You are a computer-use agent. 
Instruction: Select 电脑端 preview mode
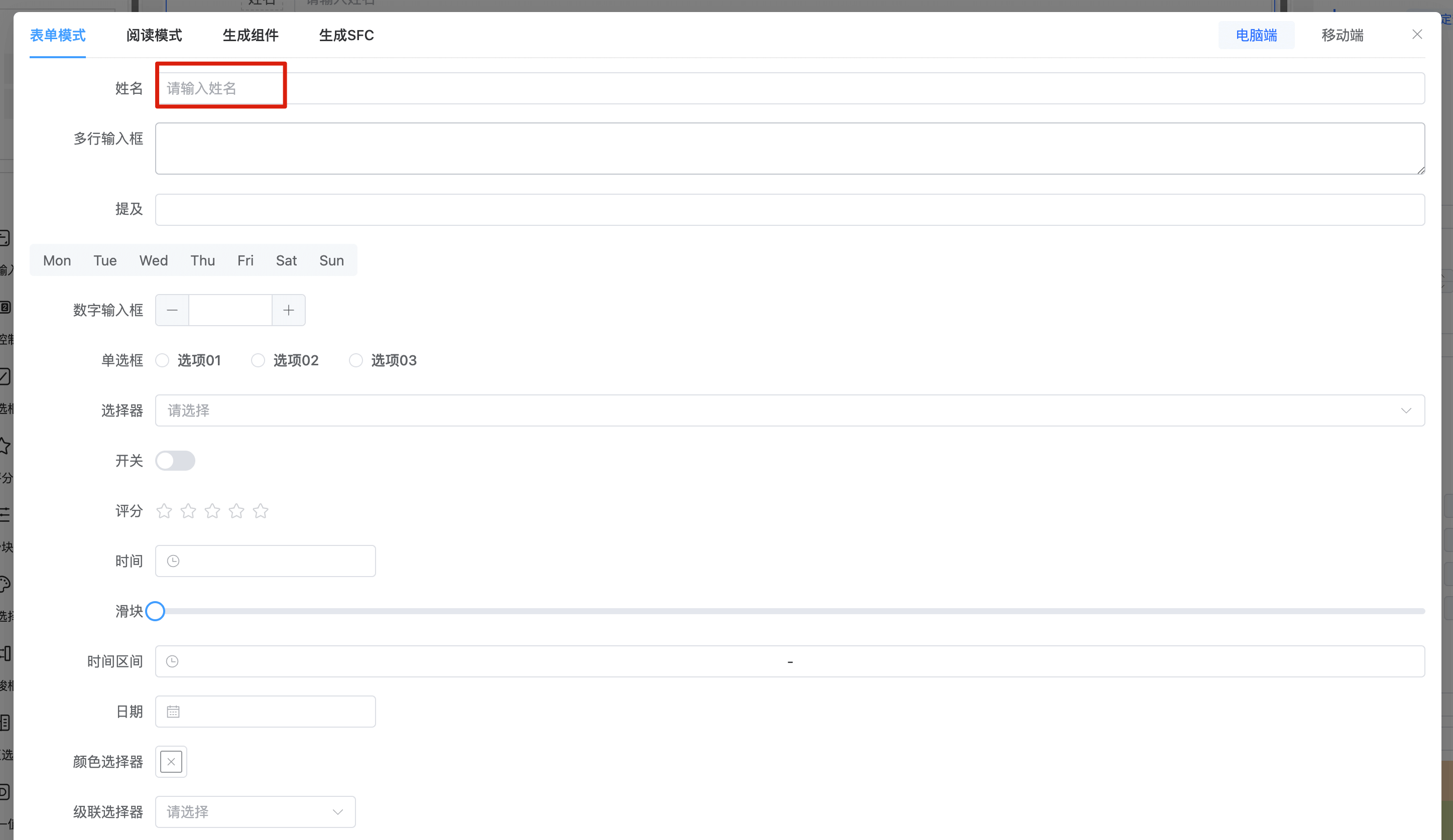pyautogui.click(x=1256, y=36)
